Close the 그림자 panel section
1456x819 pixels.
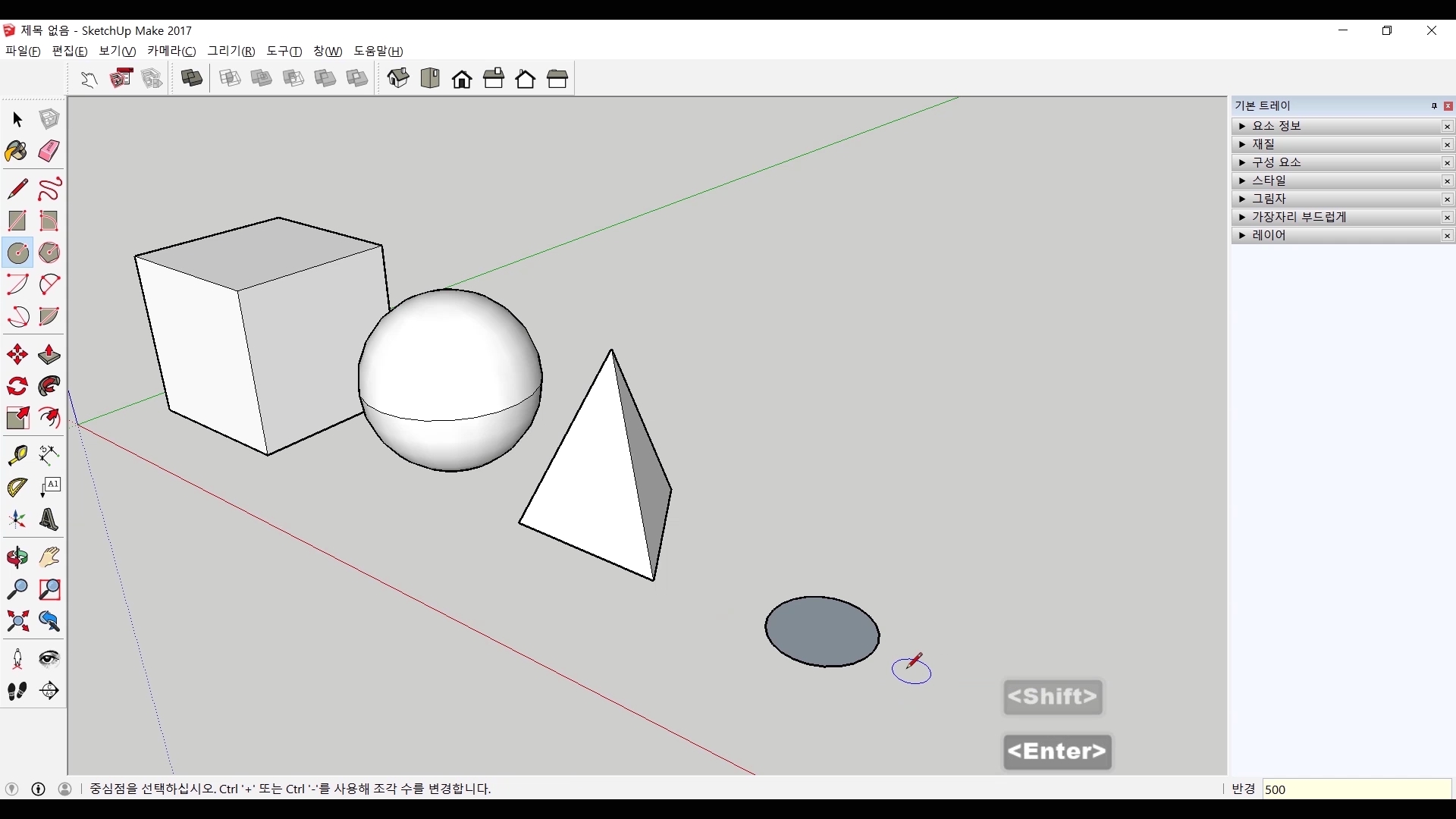(1447, 199)
